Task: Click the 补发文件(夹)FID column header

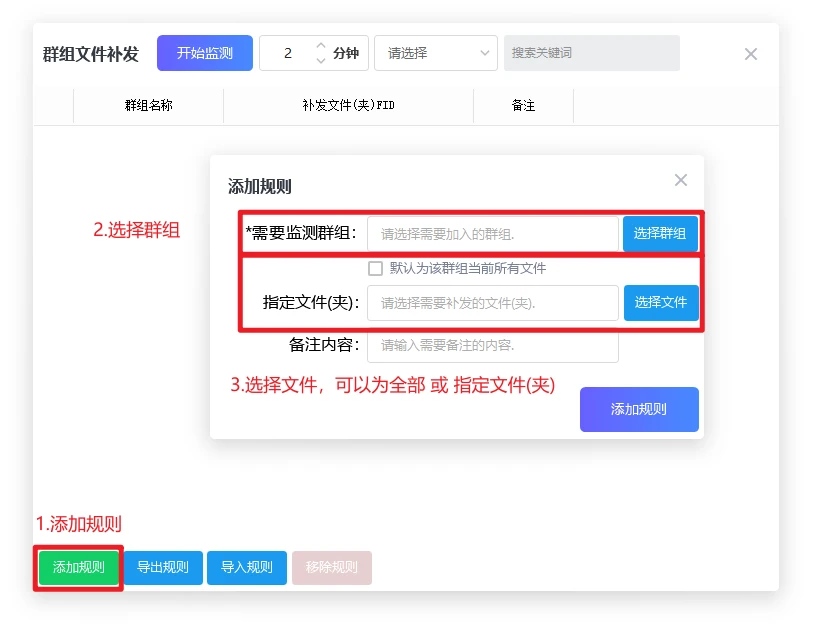Action: (x=348, y=105)
